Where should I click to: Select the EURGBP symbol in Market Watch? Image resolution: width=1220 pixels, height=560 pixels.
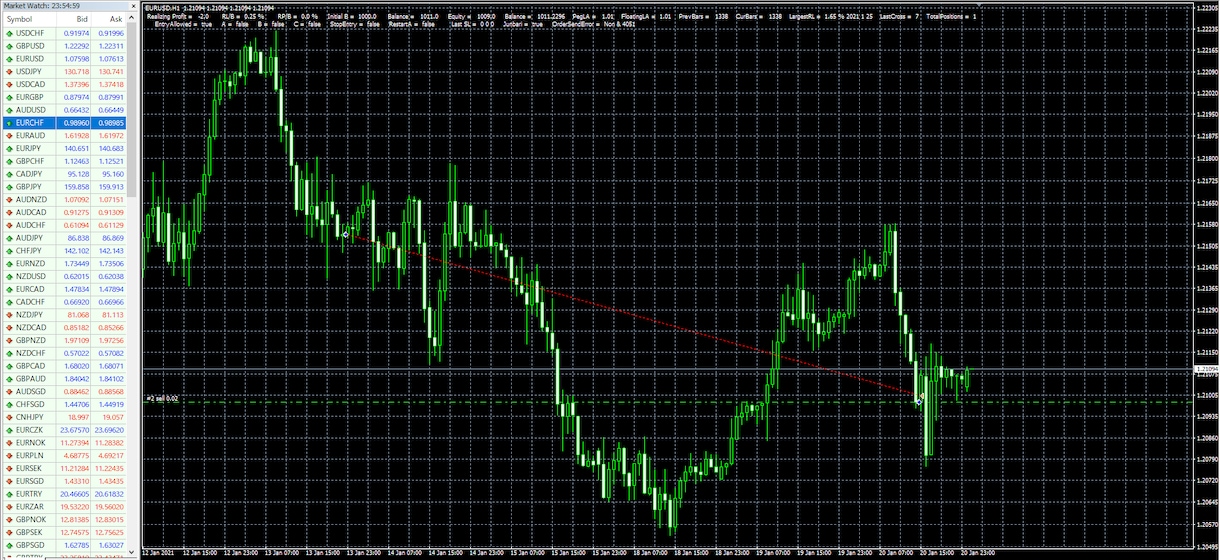tap(30, 97)
